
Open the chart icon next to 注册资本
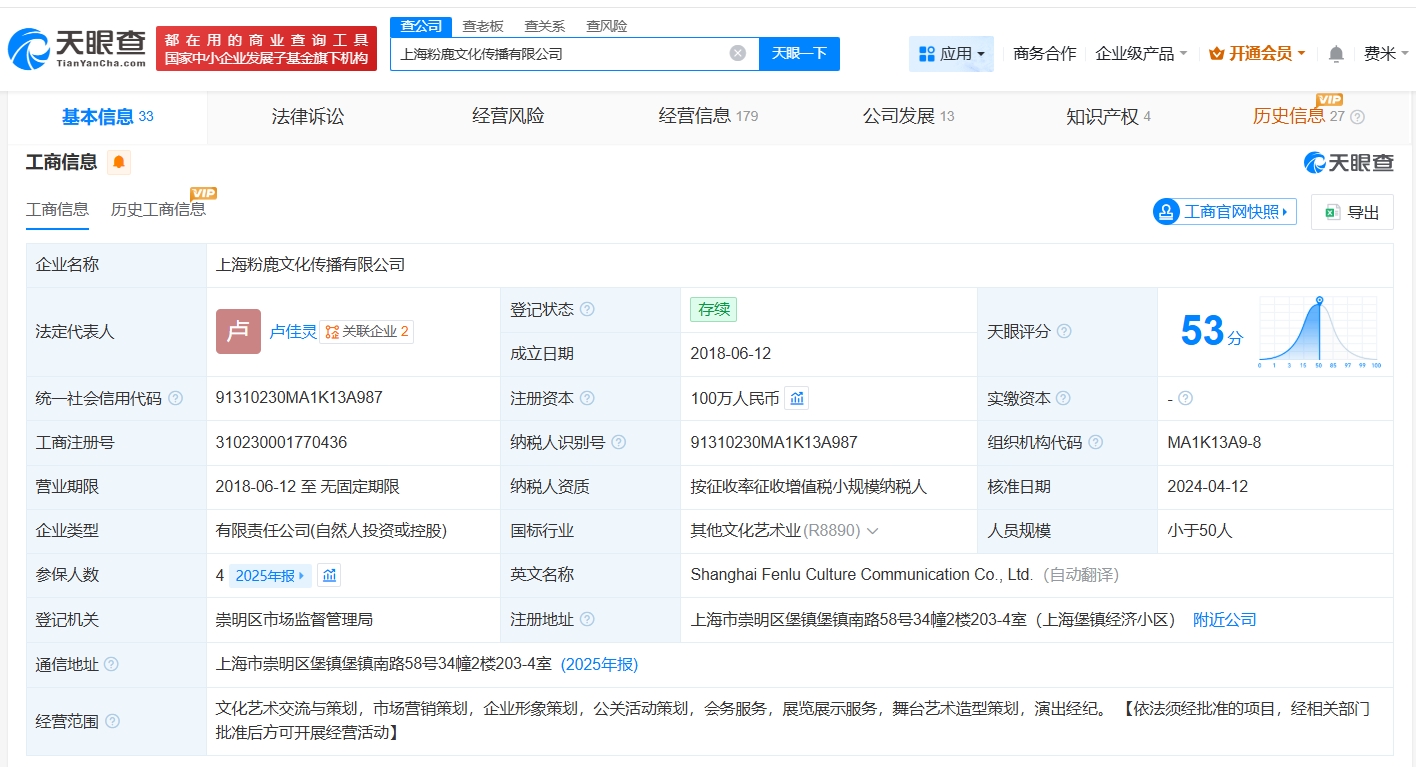(x=796, y=399)
